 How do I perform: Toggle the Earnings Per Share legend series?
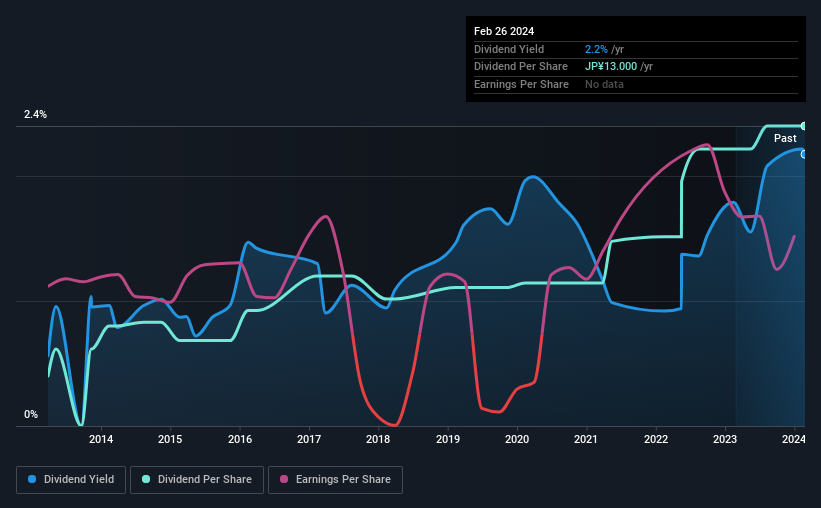336,480
